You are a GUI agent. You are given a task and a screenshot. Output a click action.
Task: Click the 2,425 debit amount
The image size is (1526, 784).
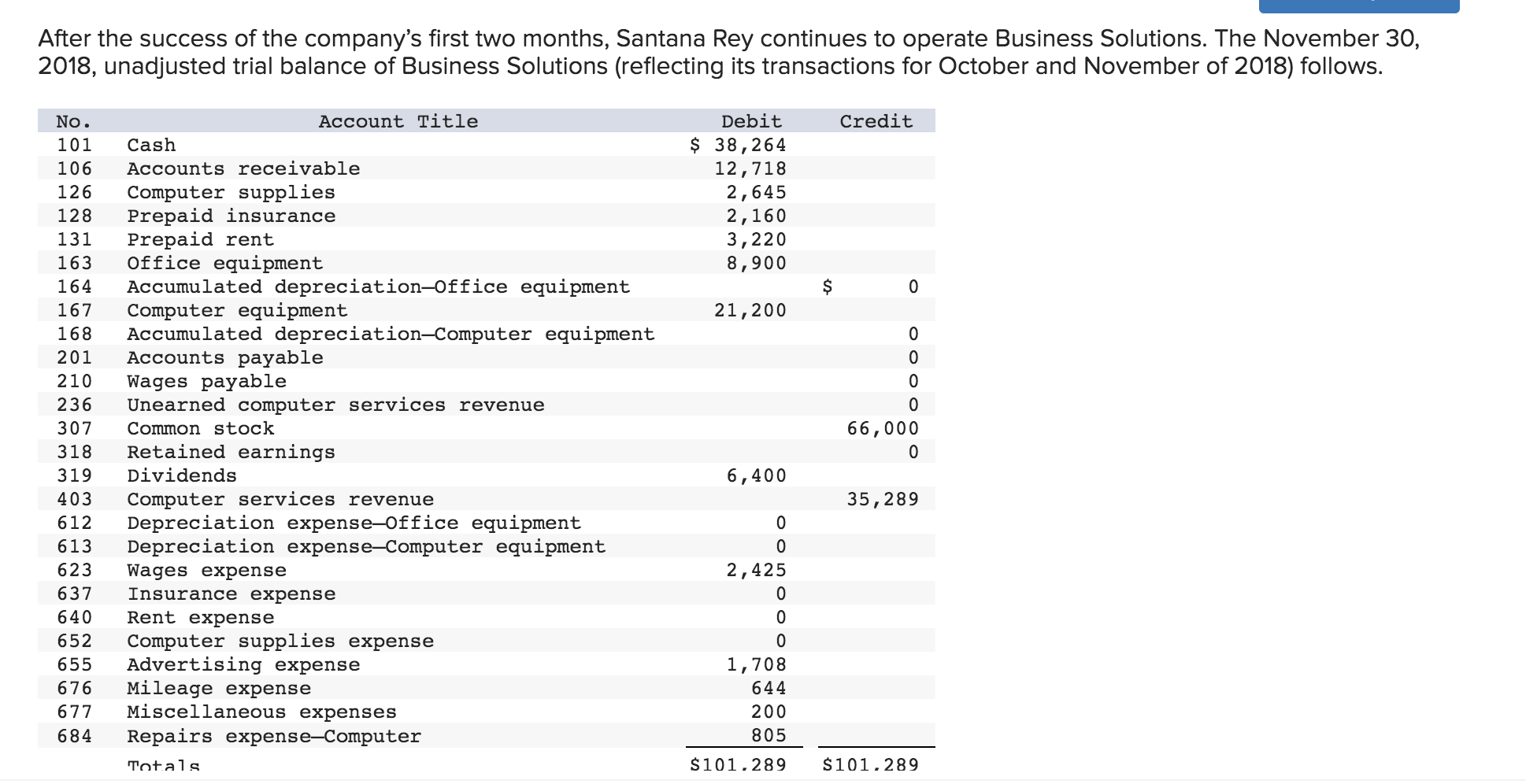click(756, 570)
